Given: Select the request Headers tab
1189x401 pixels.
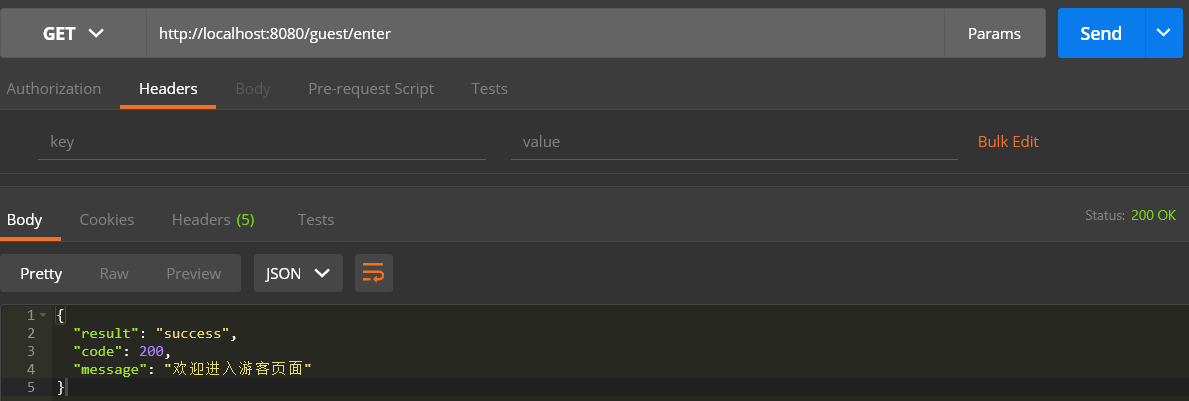Looking at the screenshot, I should [168, 89].
